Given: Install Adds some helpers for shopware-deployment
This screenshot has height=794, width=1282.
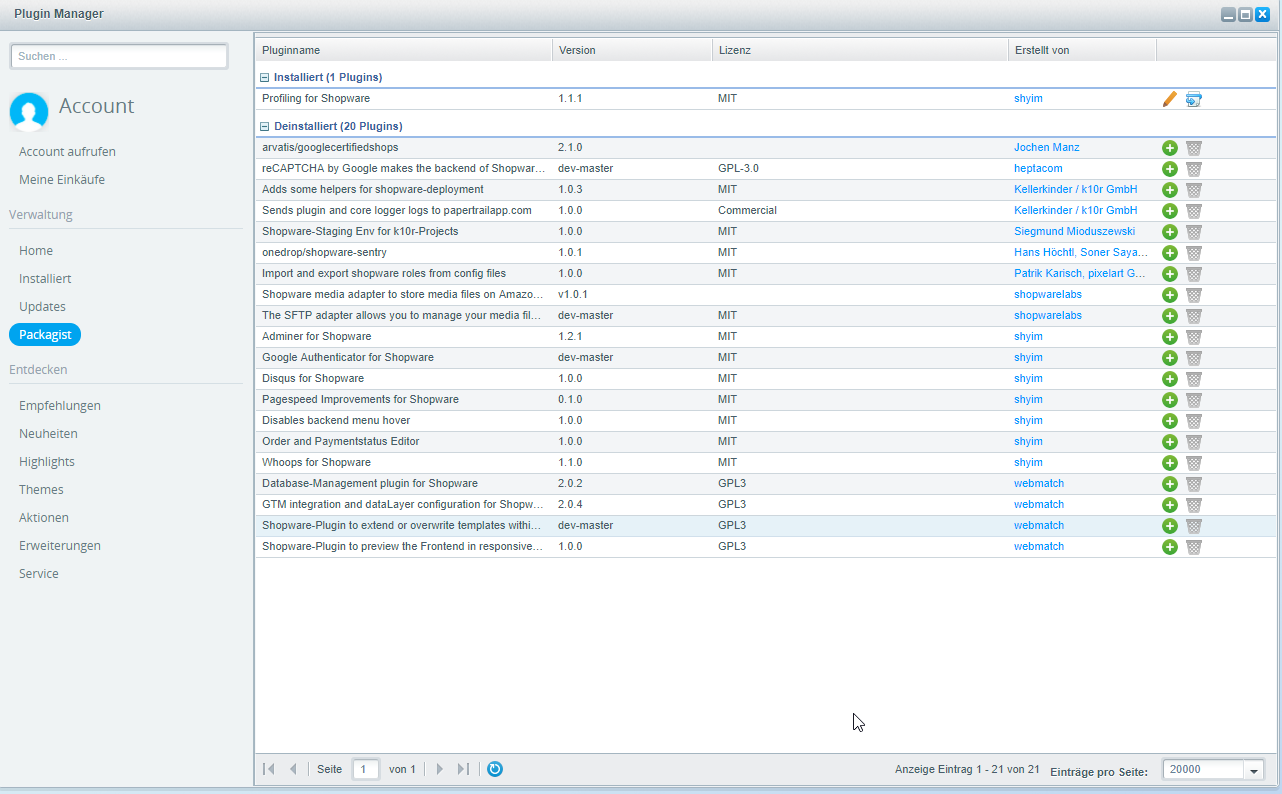Looking at the screenshot, I should pyautogui.click(x=1170, y=190).
